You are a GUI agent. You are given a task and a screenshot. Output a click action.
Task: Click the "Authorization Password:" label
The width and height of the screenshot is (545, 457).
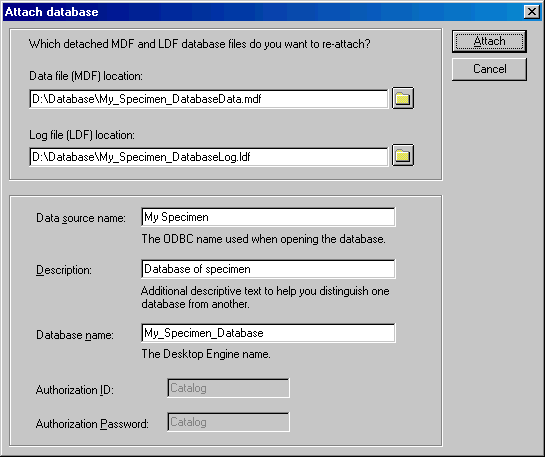(x=92, y=424)
